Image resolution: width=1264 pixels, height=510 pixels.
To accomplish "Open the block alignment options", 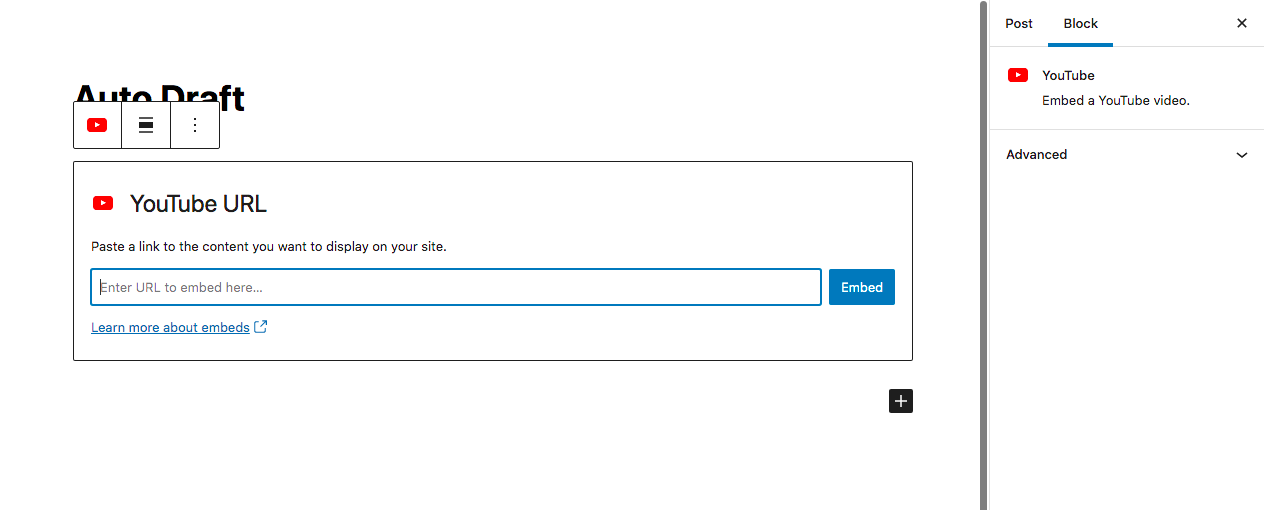I will pyautogui.click(x=146, y=125).
